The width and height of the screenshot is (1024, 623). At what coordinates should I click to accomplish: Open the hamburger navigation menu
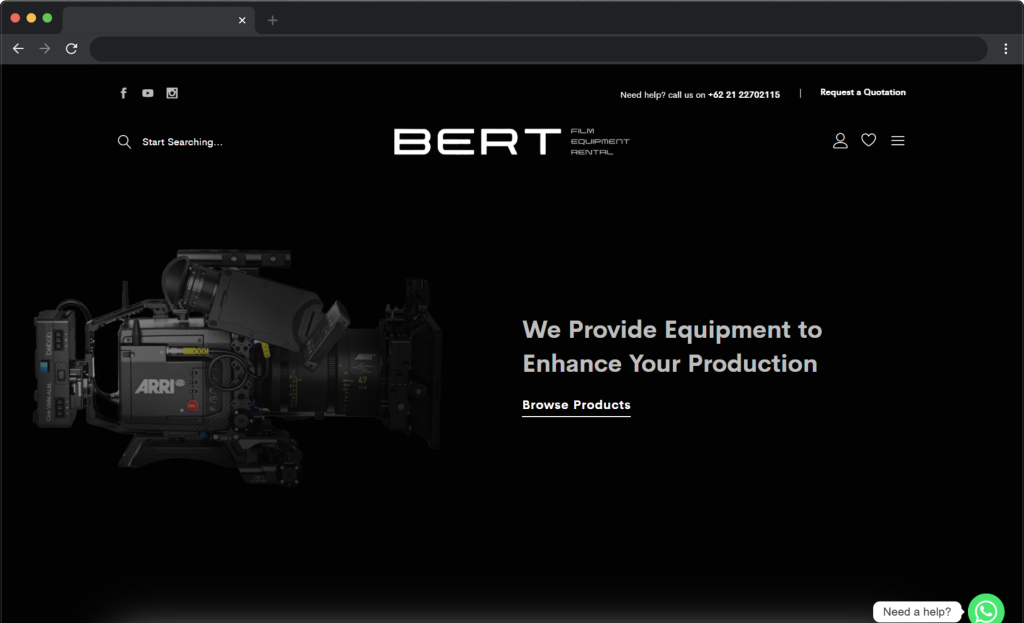[x=897, y=141]
